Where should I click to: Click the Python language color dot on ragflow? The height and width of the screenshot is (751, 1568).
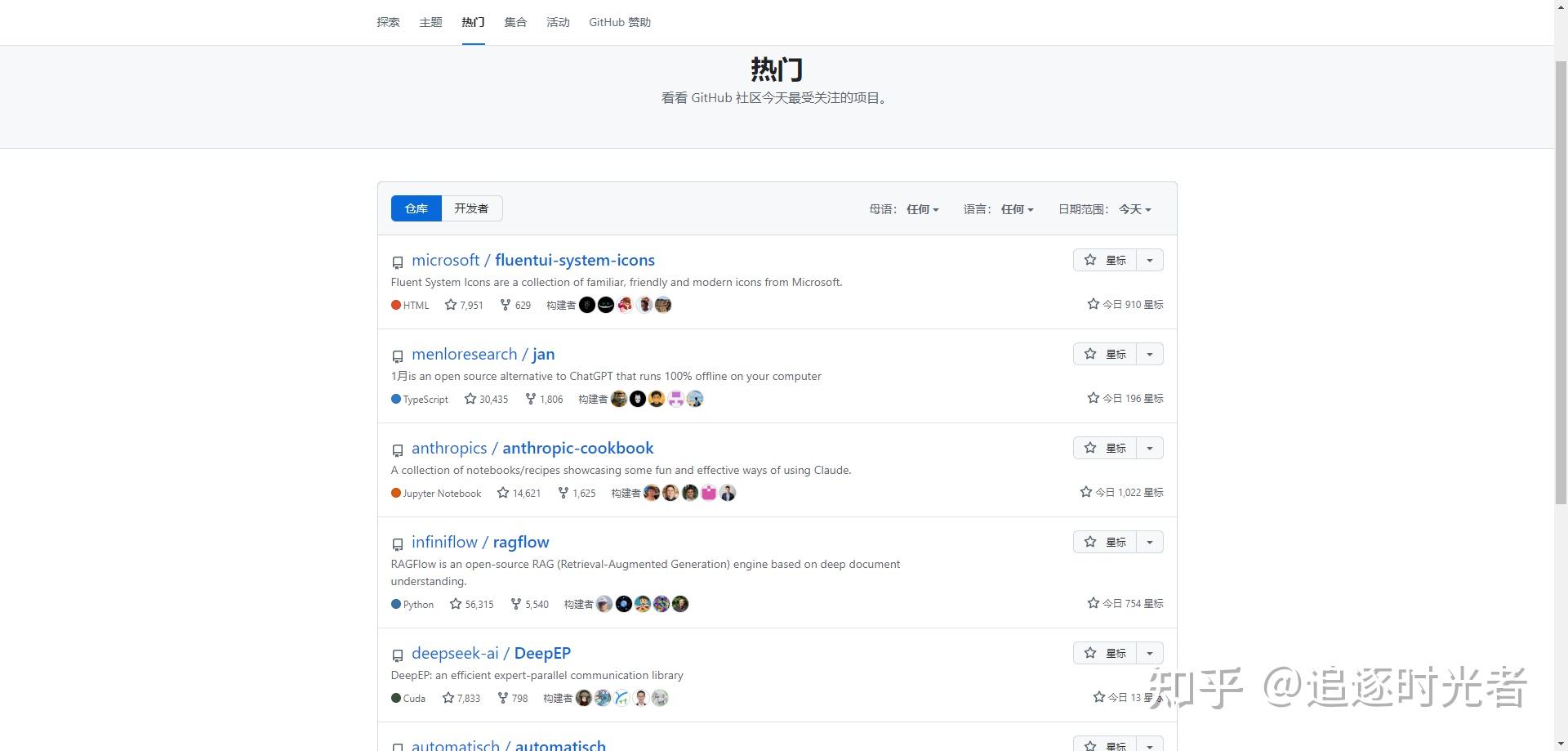[395, 604]
